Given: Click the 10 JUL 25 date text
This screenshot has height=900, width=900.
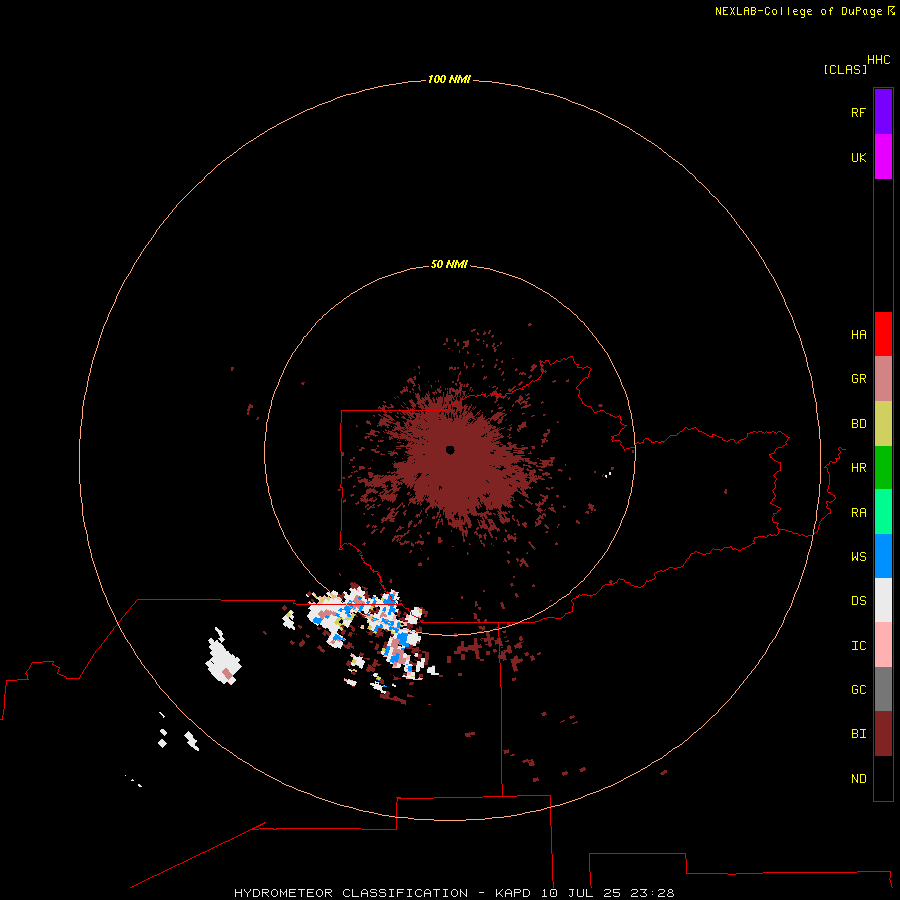Looking at the screenshot, I should coord(581,893).
